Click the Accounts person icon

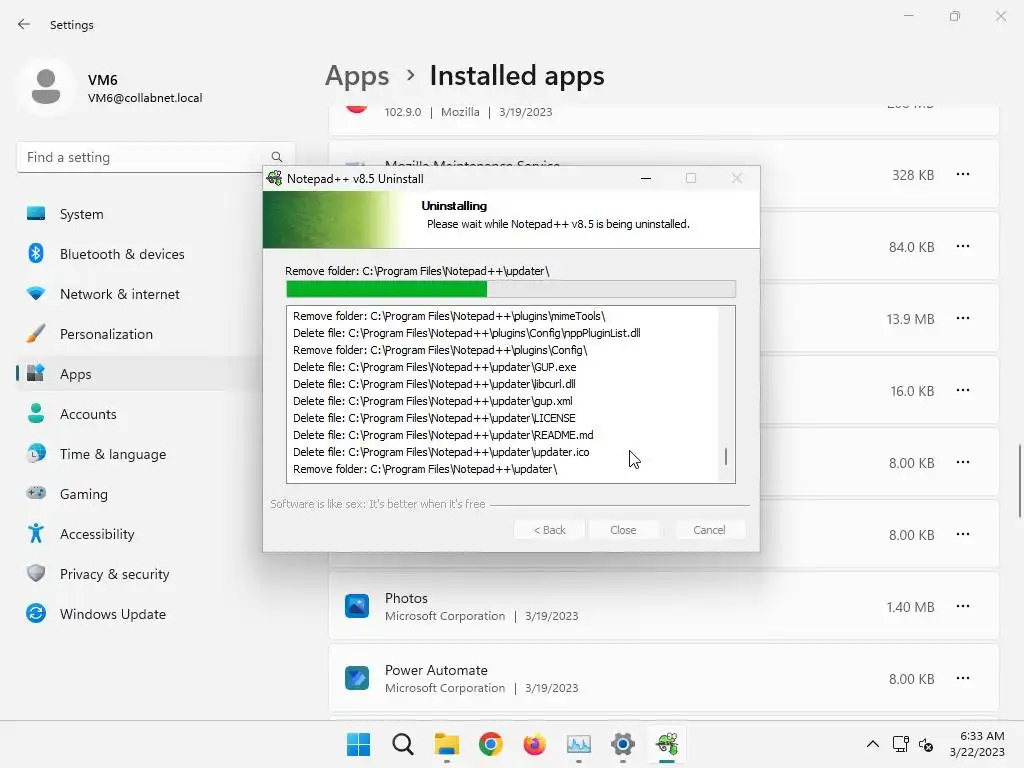point(36,413)
